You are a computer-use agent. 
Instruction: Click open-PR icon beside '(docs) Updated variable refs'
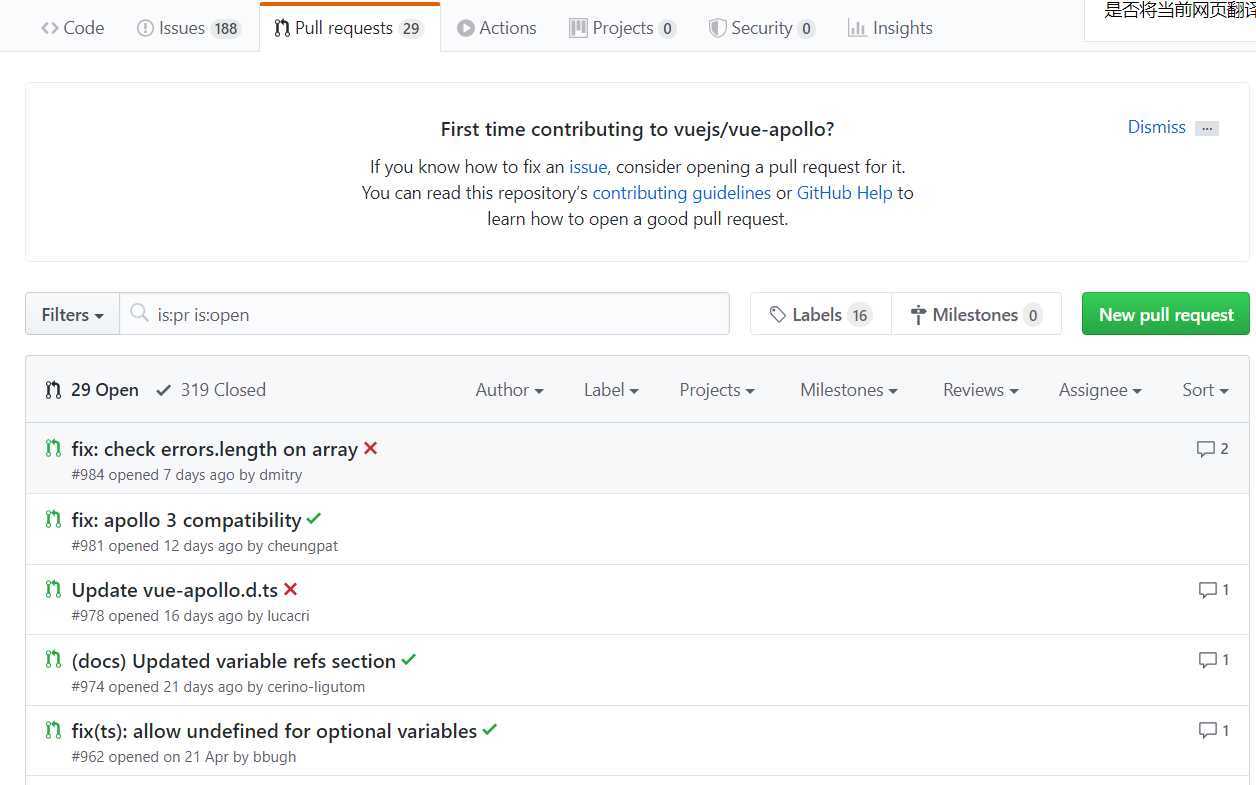pyautogui.click(x=53, y=660)
